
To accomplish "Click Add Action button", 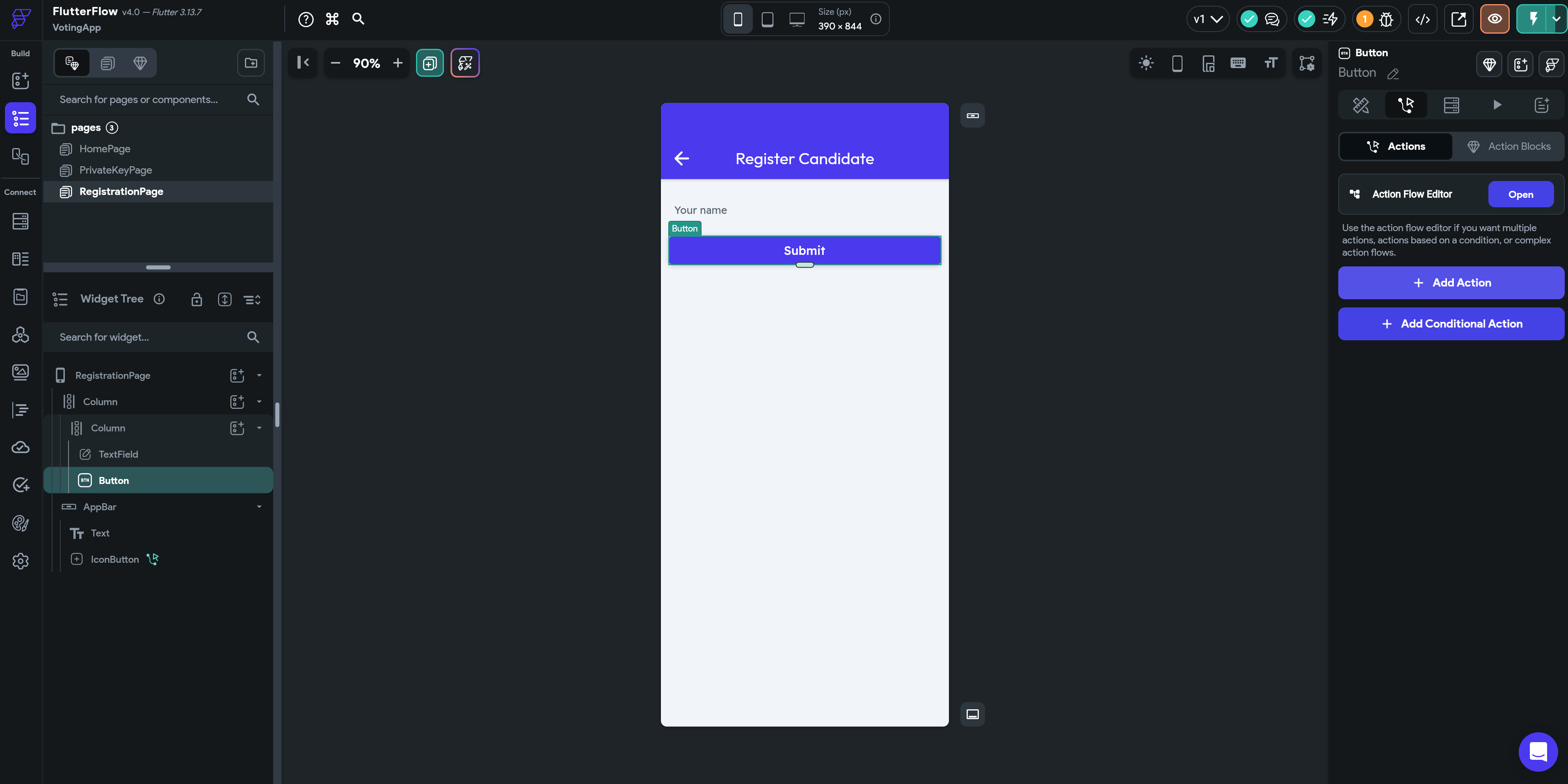I will coord(1452,282).
